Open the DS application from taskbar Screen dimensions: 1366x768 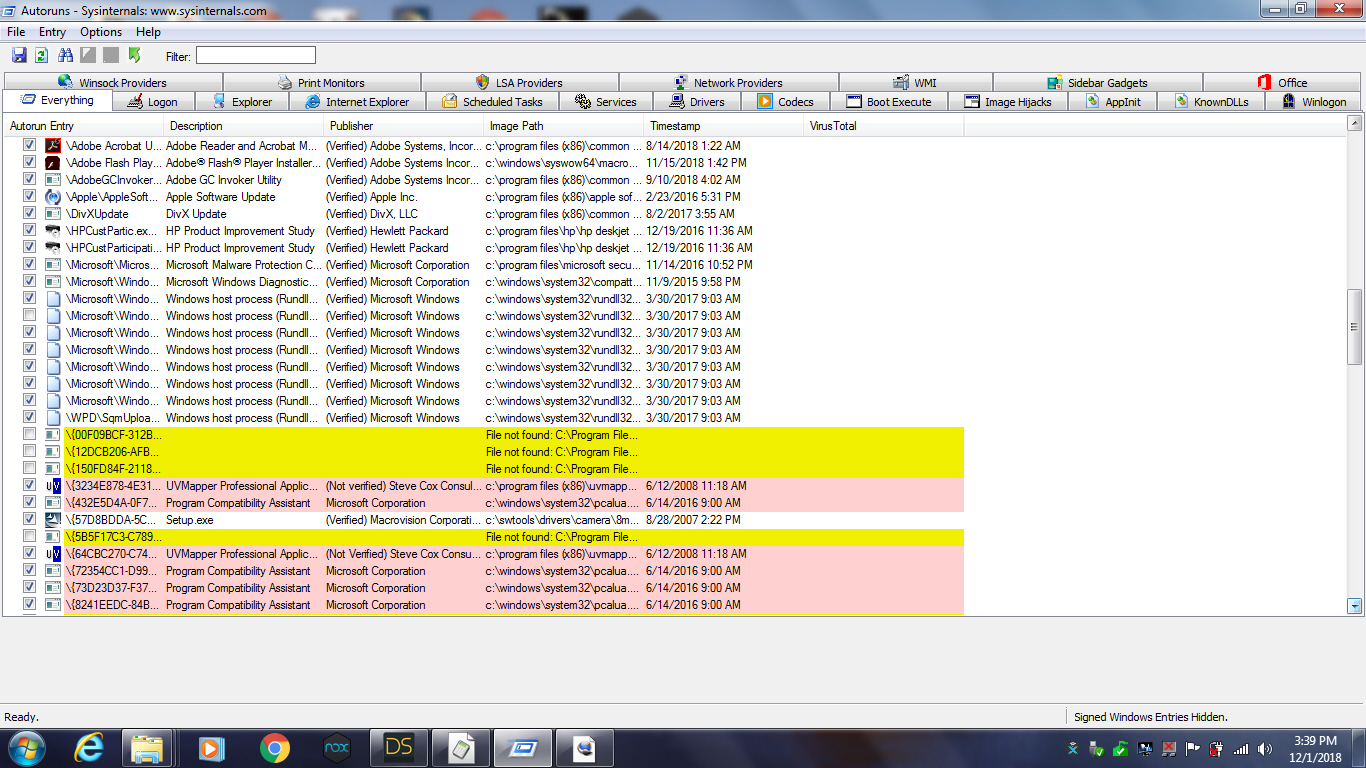(x=398, y=748)
